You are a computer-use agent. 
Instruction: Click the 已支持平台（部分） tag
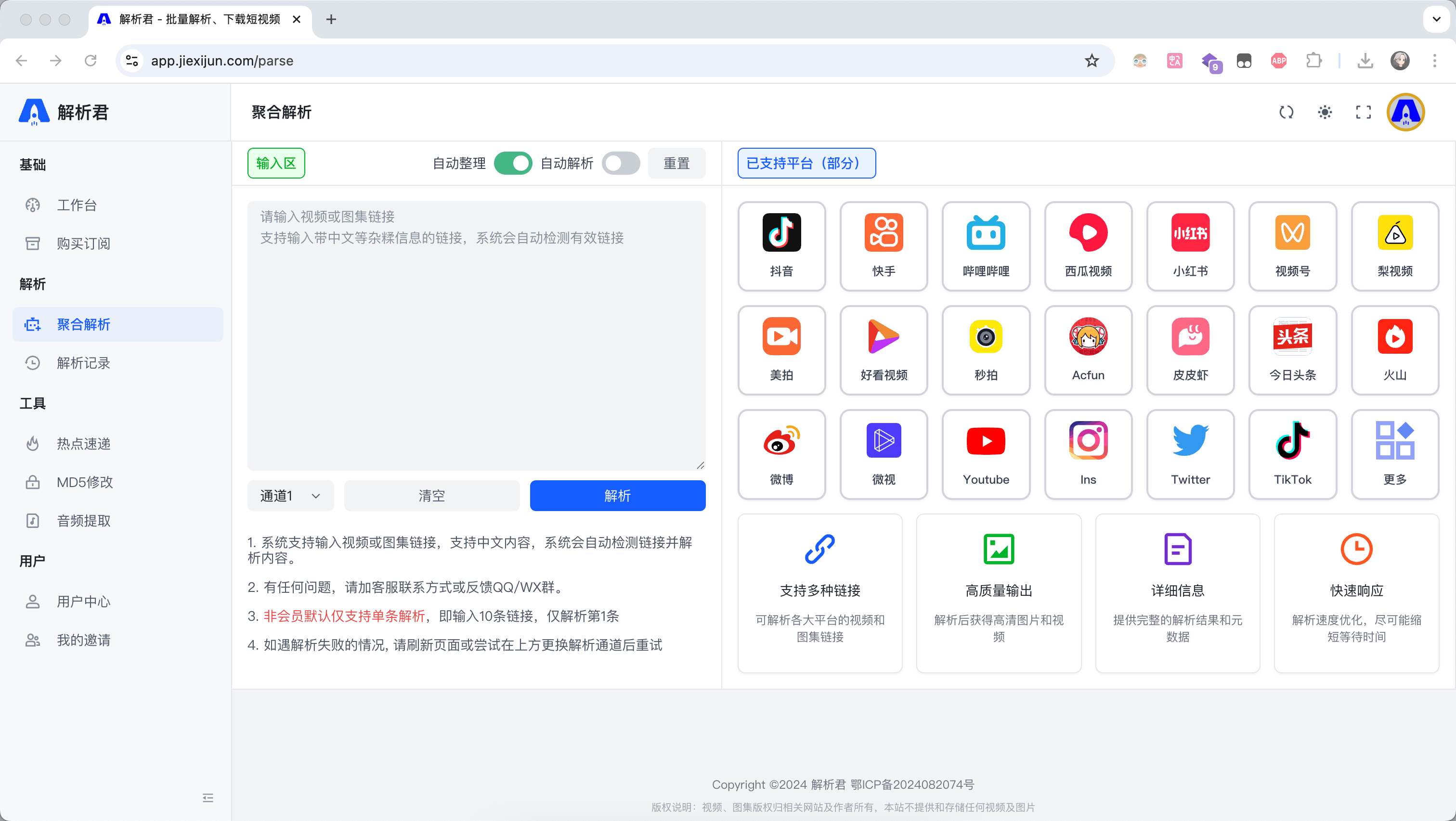coord(806,163)
